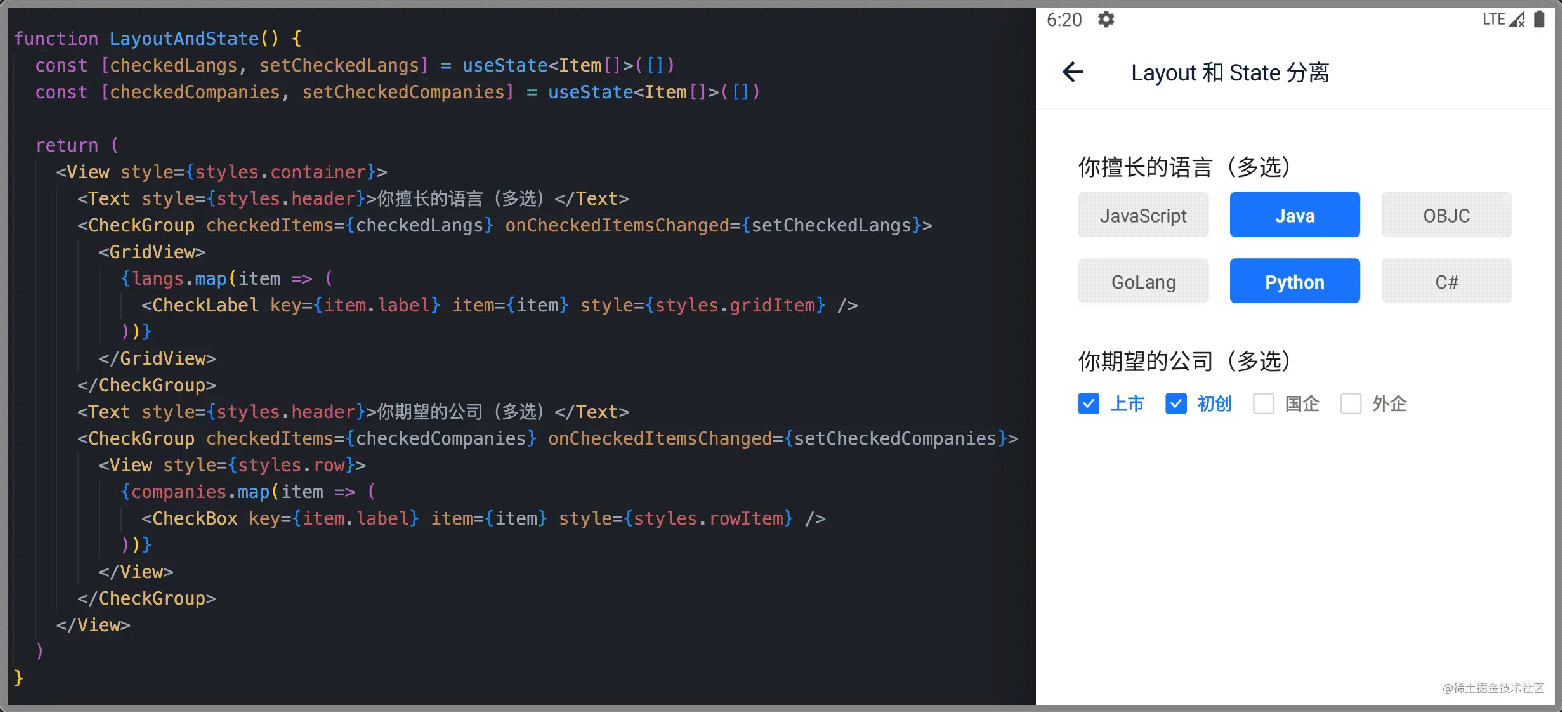Click the page title Layout 和 State 分离
The height and width of the screenshot is (712, 1562).
(x=1230, y=73)
